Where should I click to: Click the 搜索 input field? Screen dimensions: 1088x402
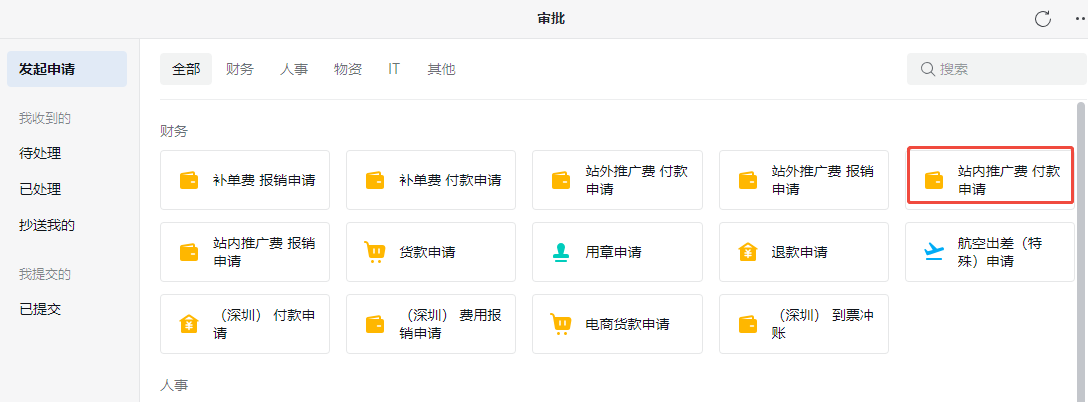click(x=1000, y=69)
